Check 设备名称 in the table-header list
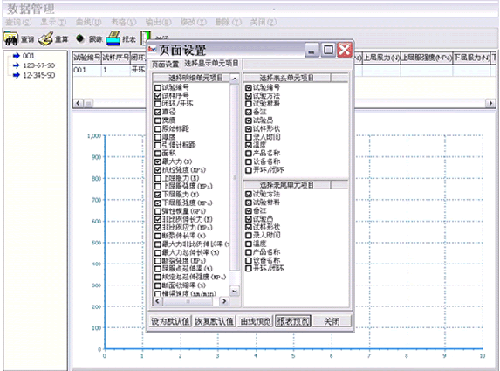 pyautogui.click(x=248, y=162)
